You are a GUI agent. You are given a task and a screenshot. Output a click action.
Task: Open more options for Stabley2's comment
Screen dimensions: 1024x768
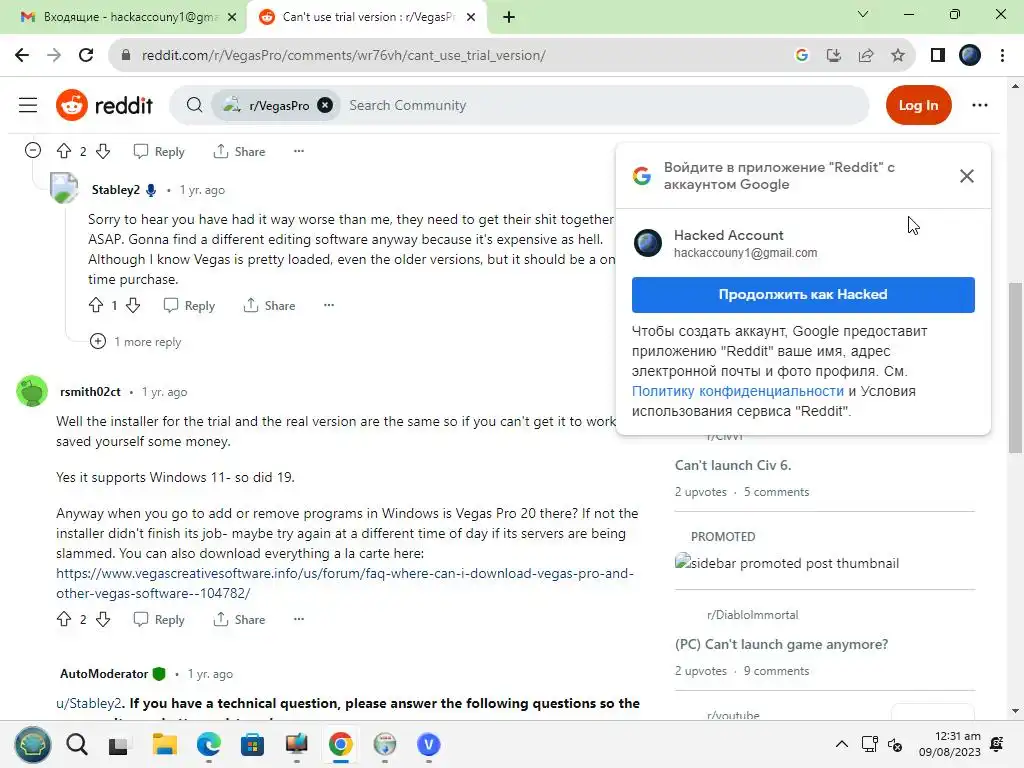pyautogui.click(x=328, y=305)
